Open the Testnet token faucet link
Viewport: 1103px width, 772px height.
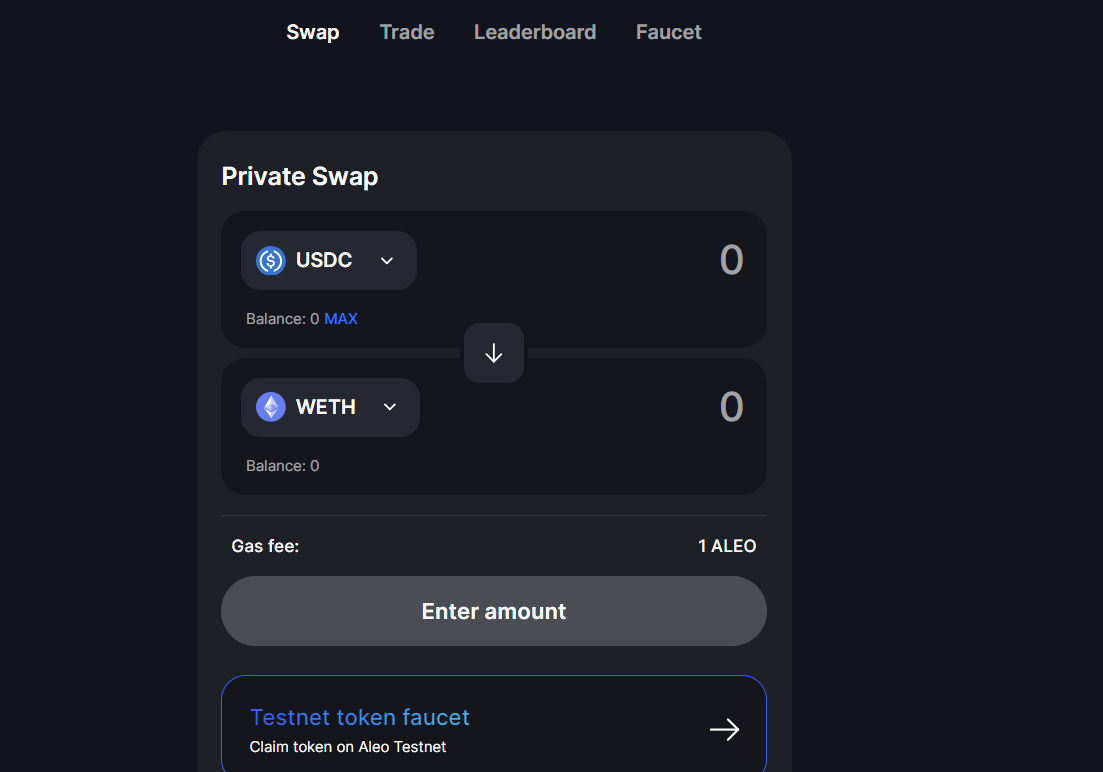[x=494, y=725]
